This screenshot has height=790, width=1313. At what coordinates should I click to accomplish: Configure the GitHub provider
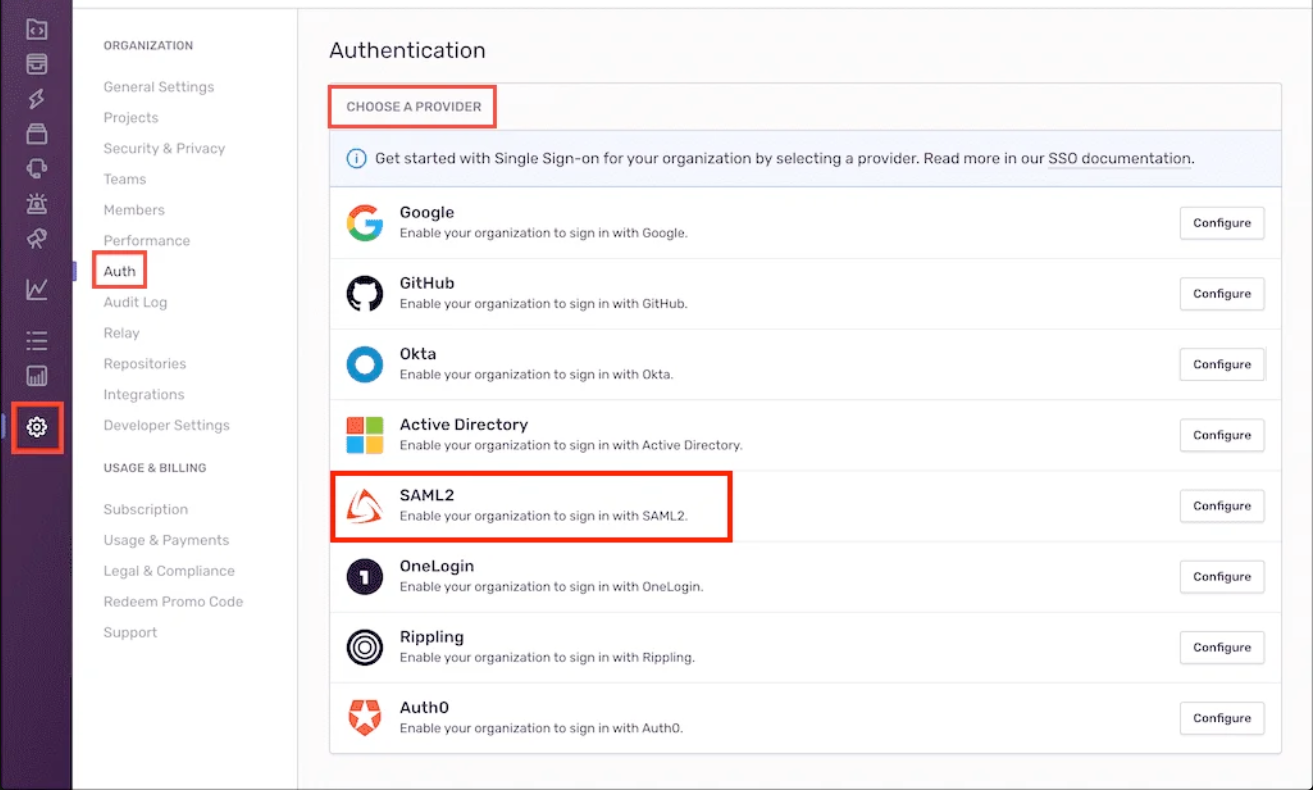pos(1222,294)
